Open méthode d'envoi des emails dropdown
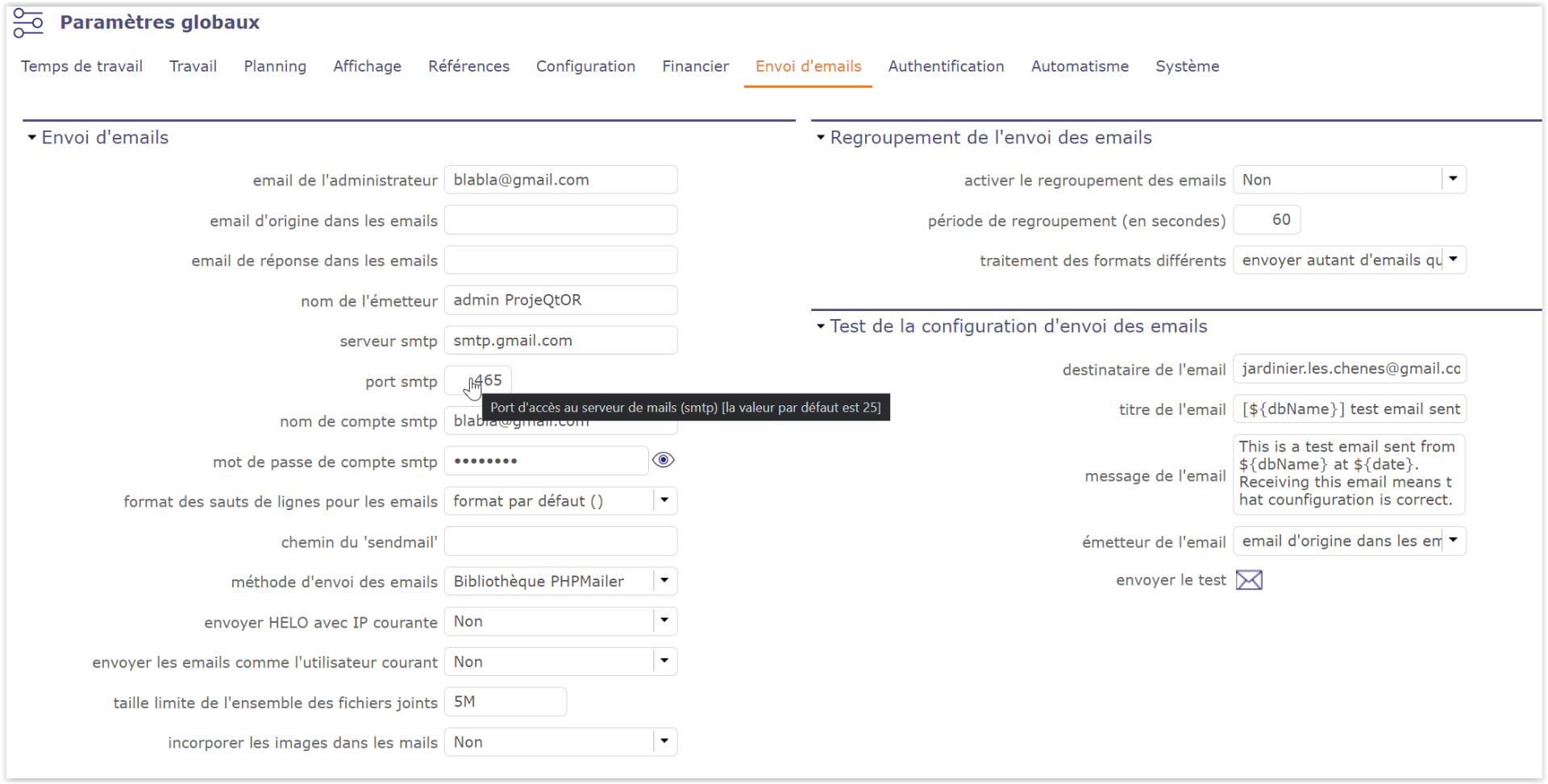Image resolution: width=1548 pixels, height=784 pixels. [664, 581]
